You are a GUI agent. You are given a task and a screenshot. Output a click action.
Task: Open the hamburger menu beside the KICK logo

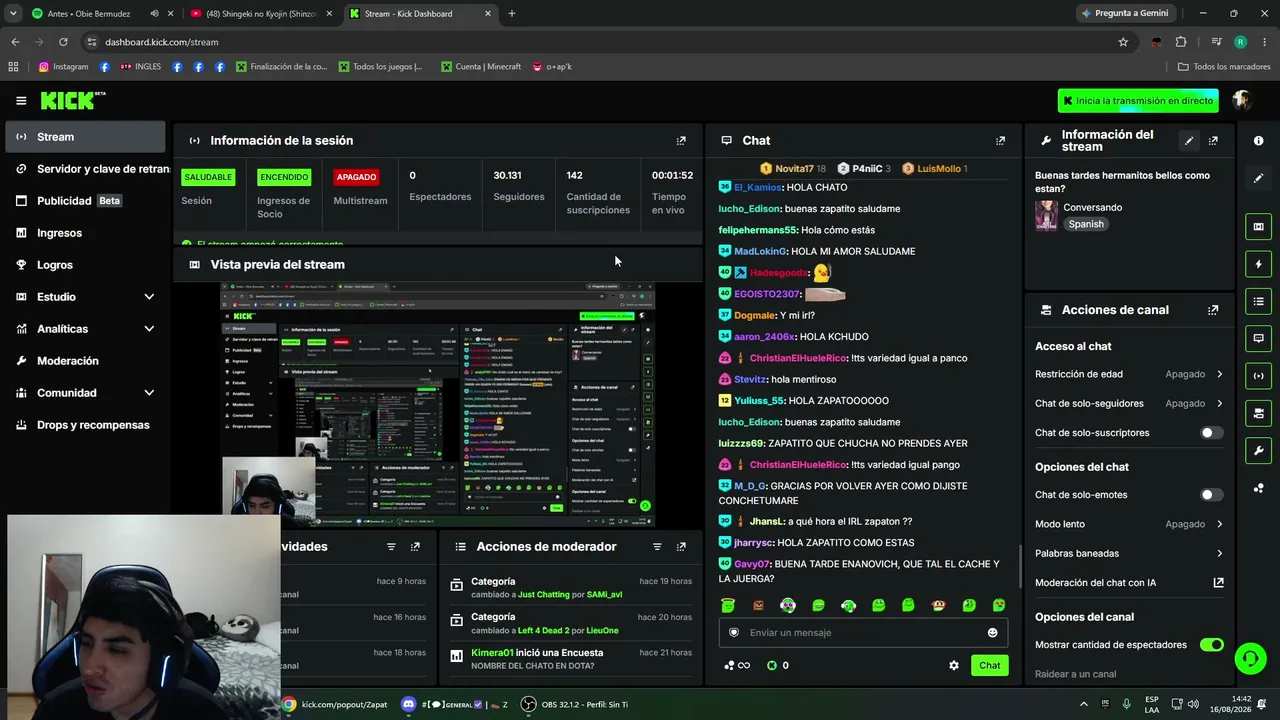click(21, 100)
